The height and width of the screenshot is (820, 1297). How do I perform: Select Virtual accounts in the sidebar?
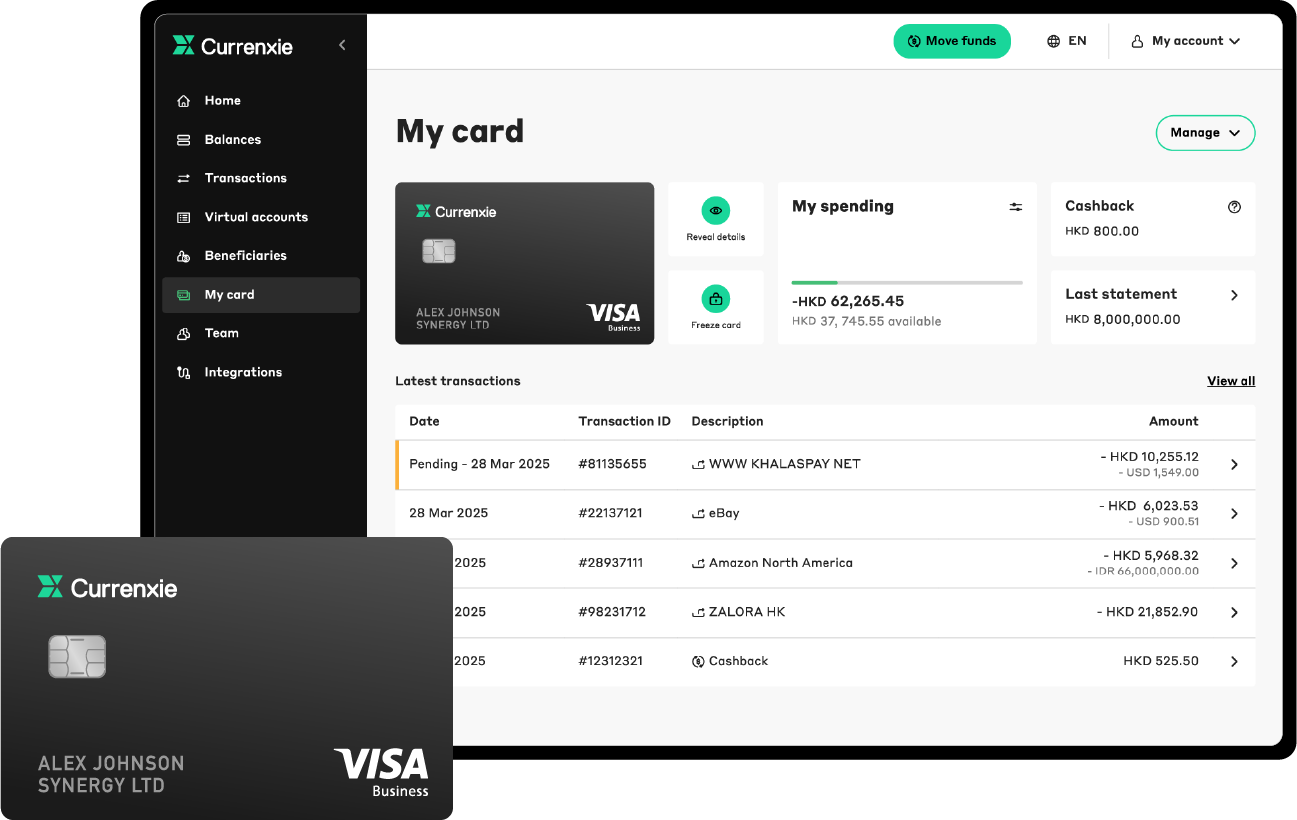[x=256, y=217]
